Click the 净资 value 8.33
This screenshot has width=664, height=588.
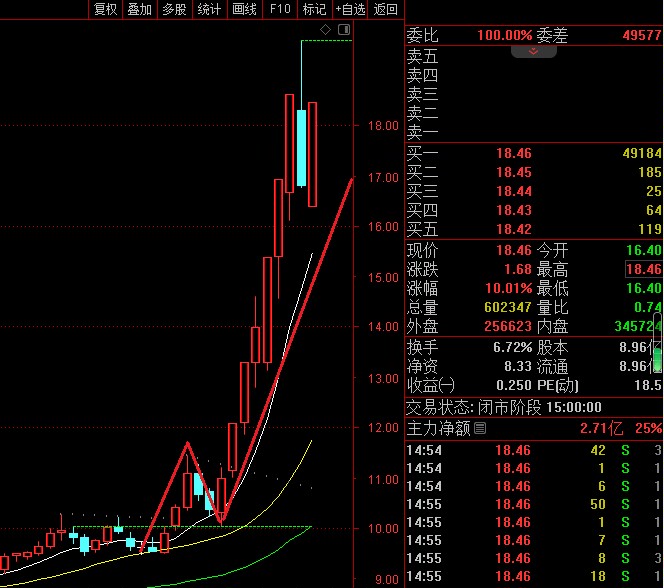[518, 366]
